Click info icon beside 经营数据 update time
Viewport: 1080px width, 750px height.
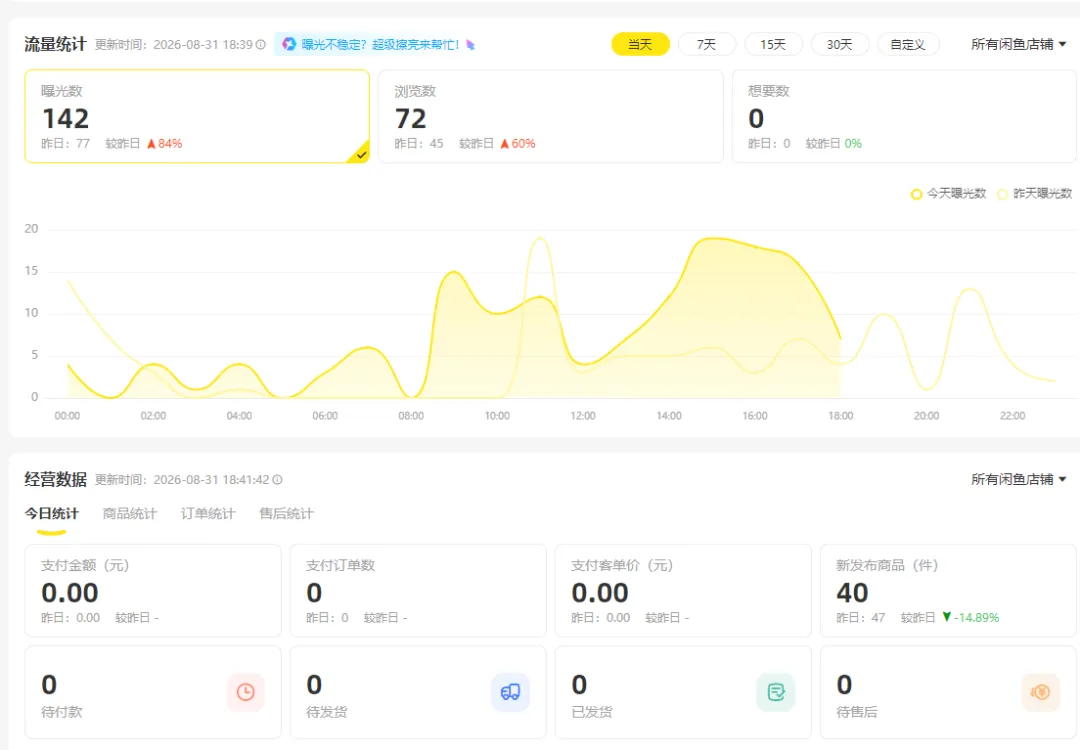click(278, 480)
